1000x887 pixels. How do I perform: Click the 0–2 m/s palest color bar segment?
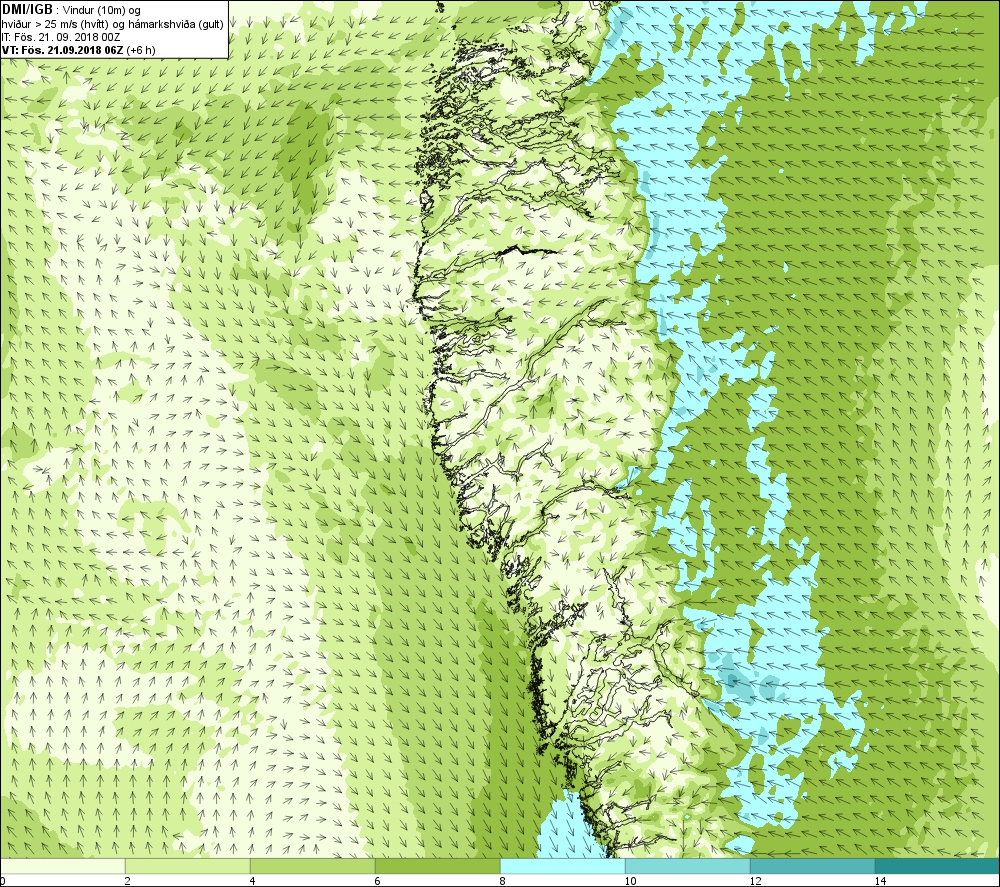pyautogui.click(x=62, y=866)
